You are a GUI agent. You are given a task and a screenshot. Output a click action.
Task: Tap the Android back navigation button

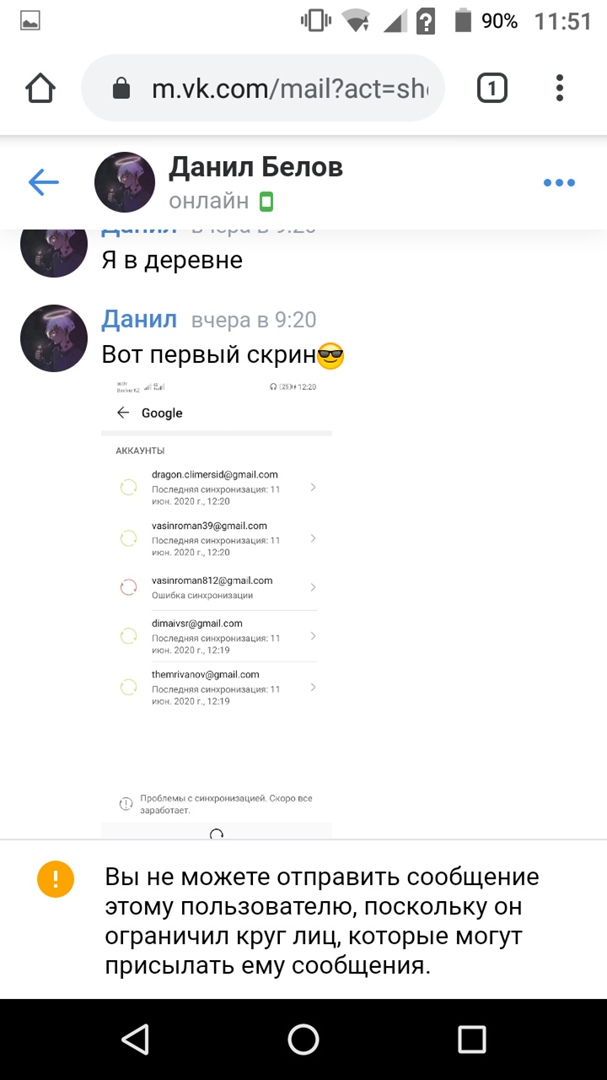point(135,1039)
